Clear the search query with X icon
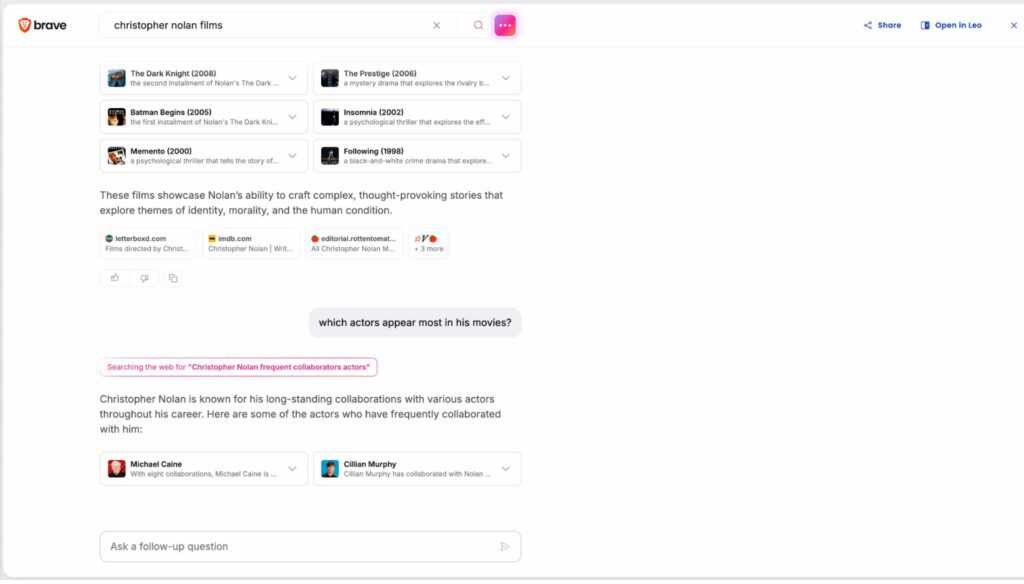The height and width of the screenshot is (584, 1024). (436, 25)
